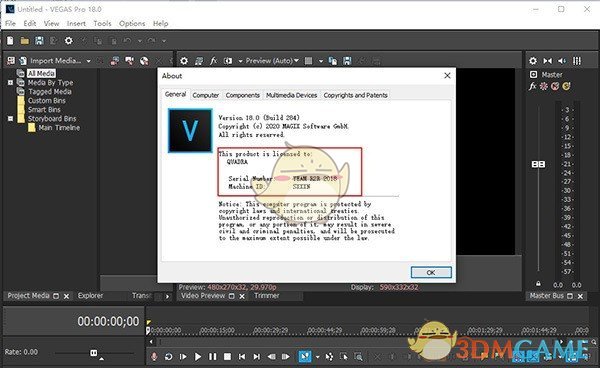Expand the Media By Type node
Screen dimensions: 600x368
pyautogui.click(x=10, y=82)
